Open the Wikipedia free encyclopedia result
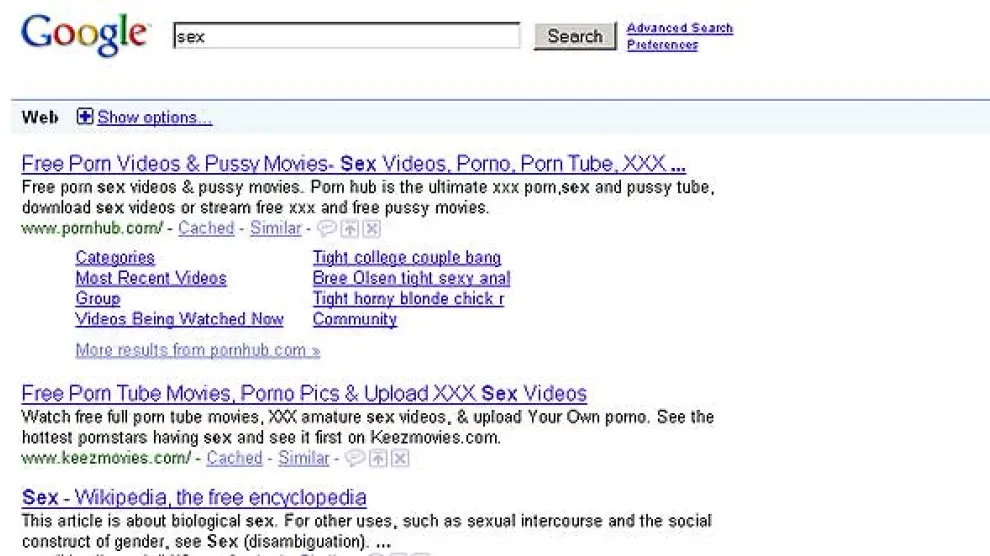 click(x=194, y=497)
